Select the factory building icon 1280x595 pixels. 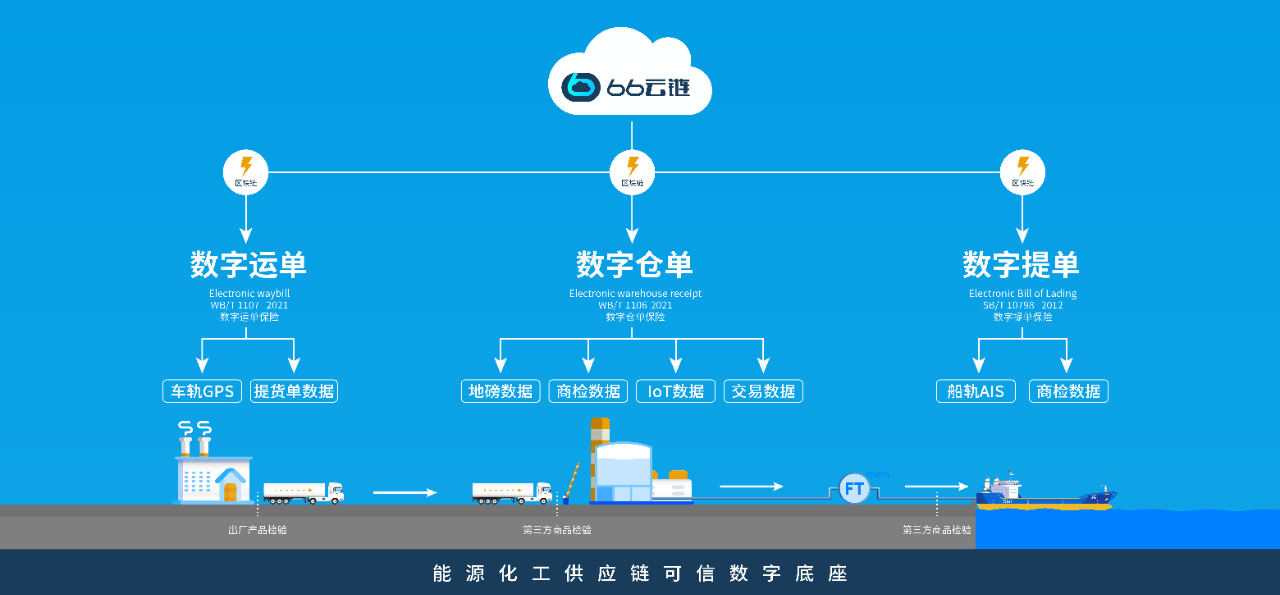(213, 470)
